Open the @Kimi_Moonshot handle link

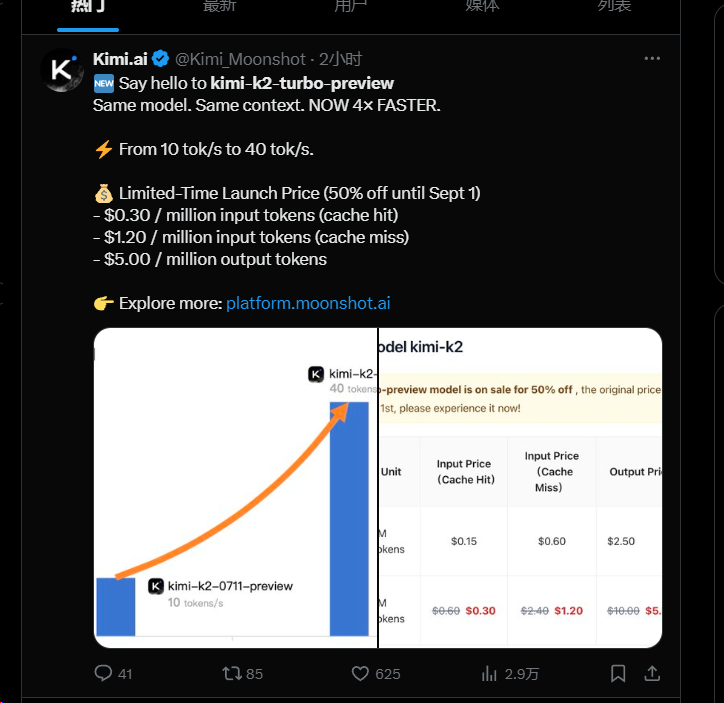coord(240,59)
